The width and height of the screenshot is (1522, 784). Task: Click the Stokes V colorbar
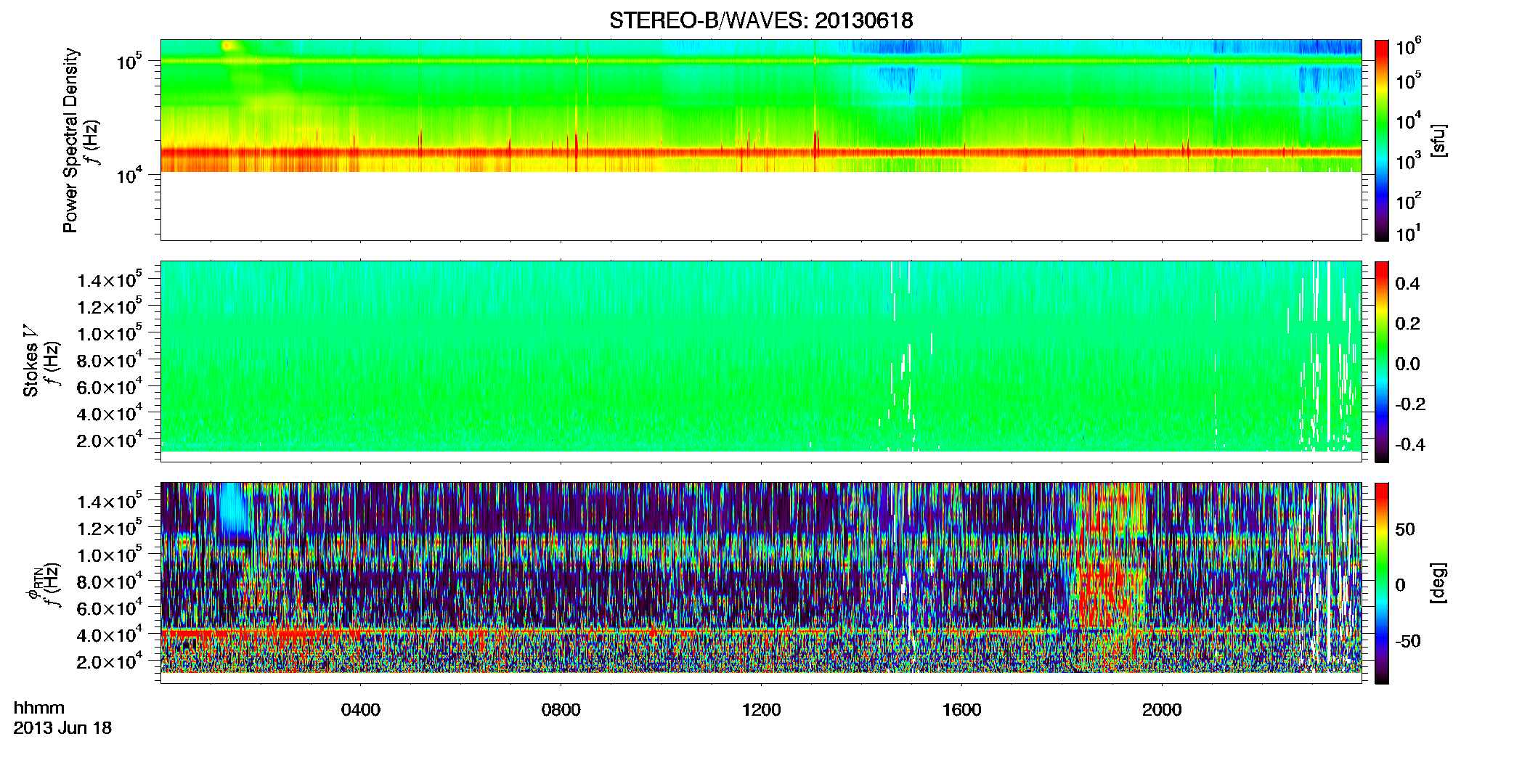(x=1382, y=362)
